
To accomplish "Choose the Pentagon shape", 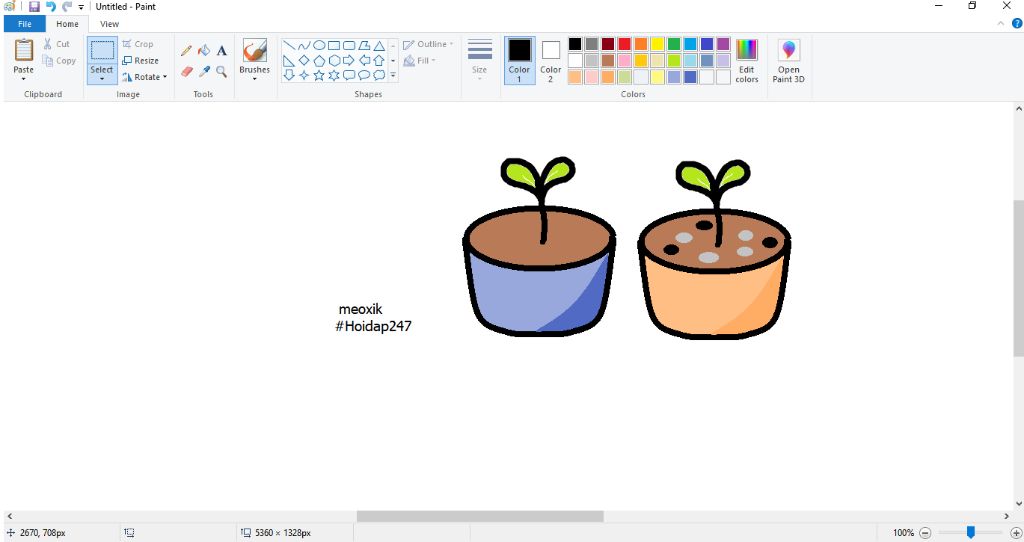I will click(x=319, y=61).
